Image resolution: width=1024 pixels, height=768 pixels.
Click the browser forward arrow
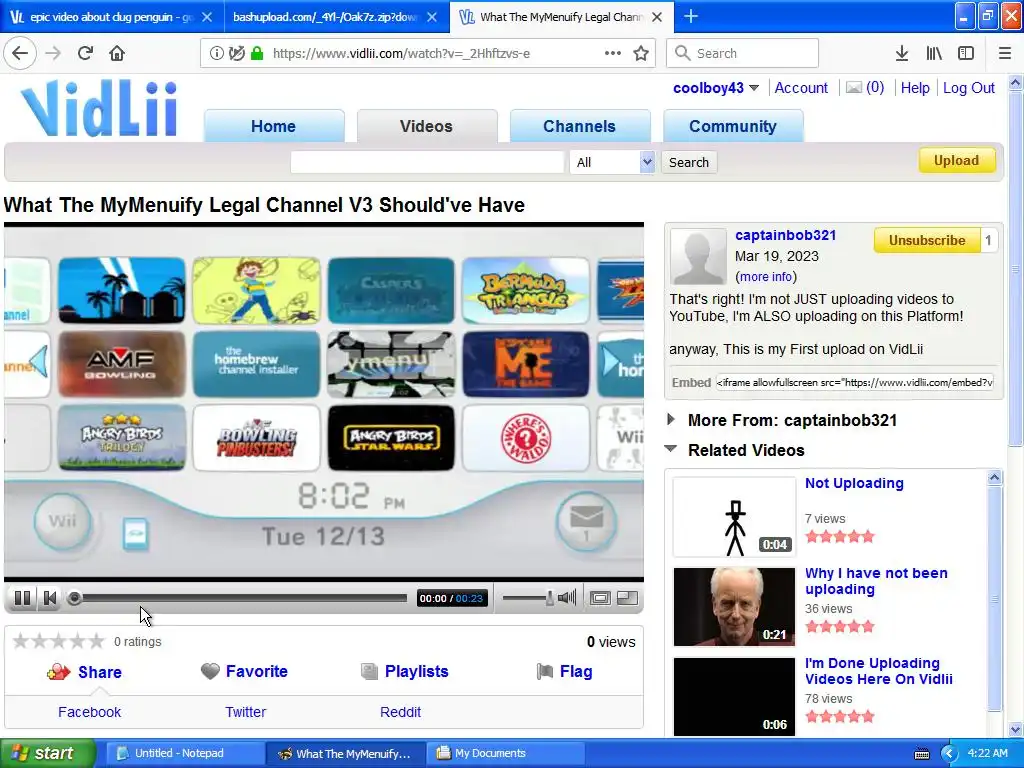[x=53, y=53]
